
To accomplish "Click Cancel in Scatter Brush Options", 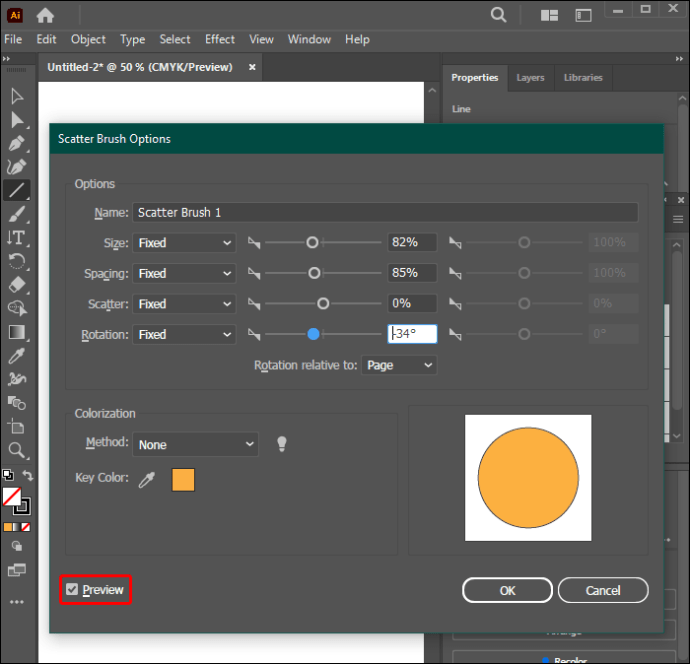I will click(603, 590).
